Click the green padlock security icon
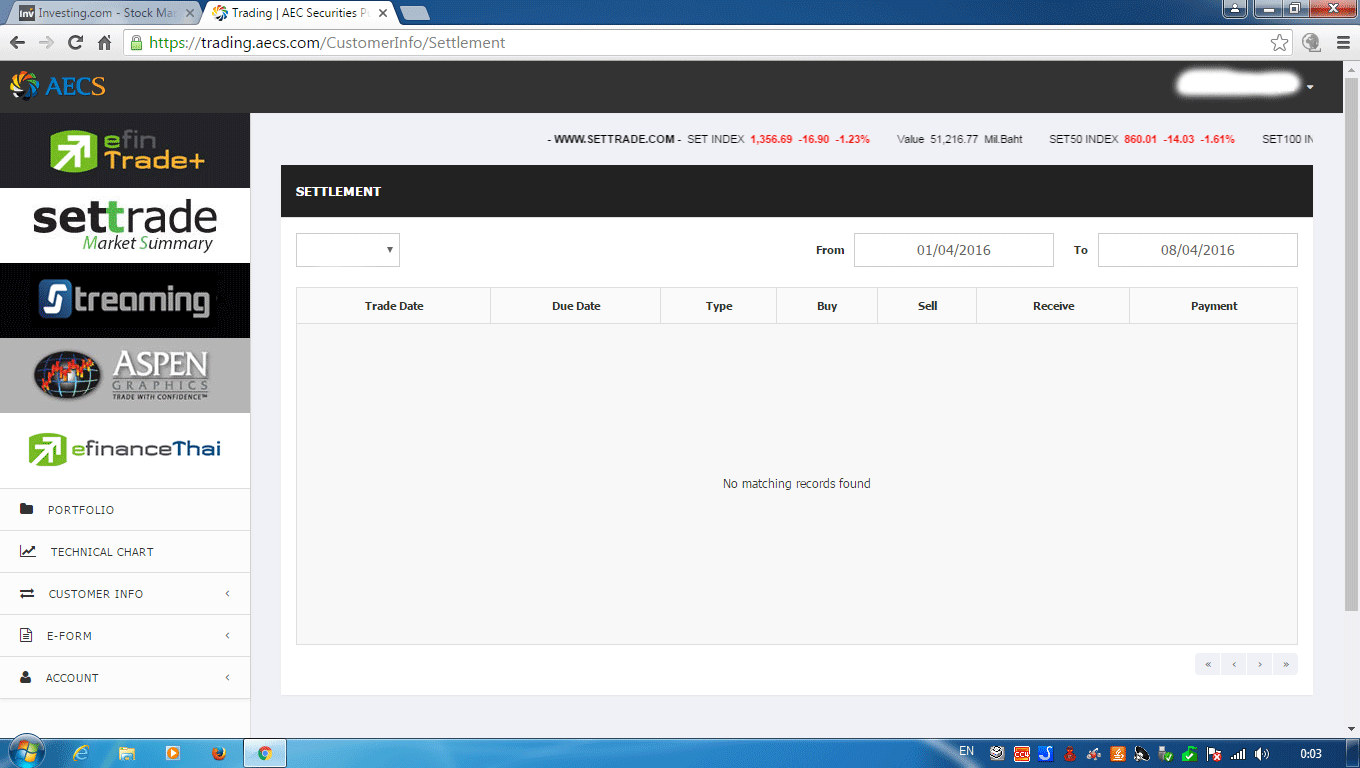 136,43
